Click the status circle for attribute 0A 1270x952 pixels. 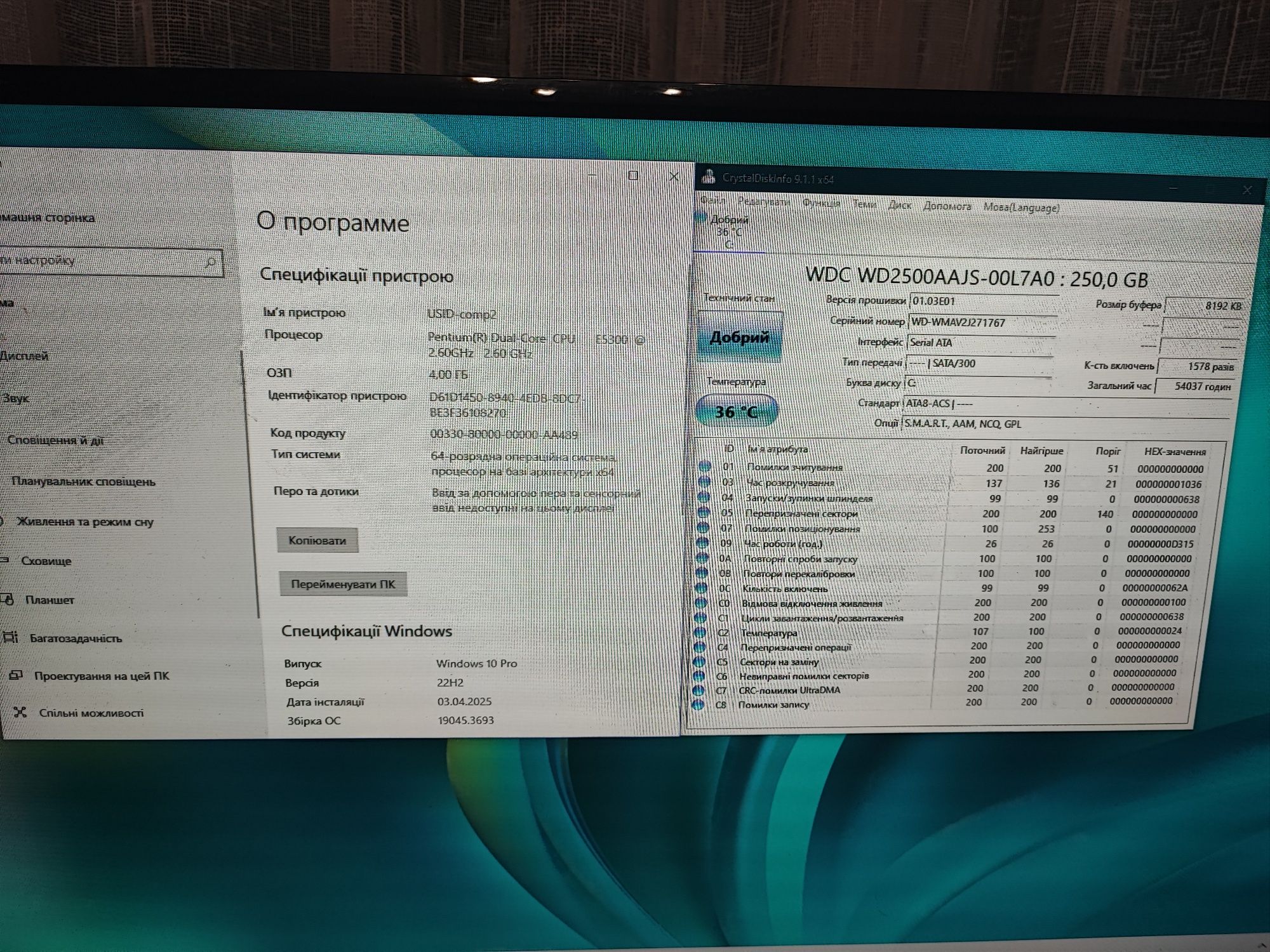(x=702, y=559)
